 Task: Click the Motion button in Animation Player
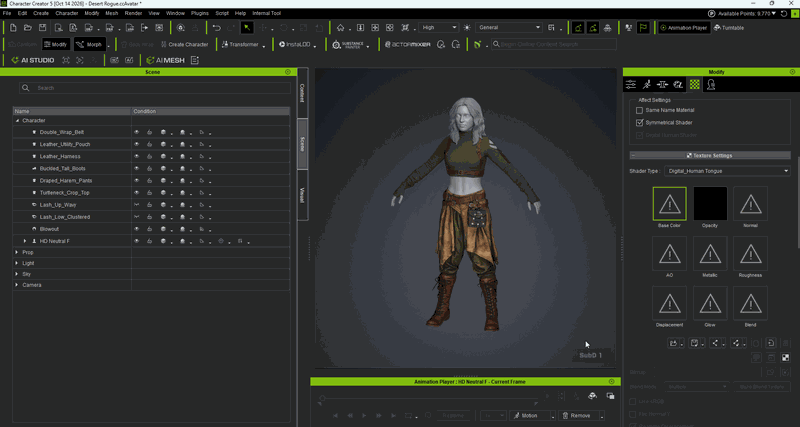(530, 416)
